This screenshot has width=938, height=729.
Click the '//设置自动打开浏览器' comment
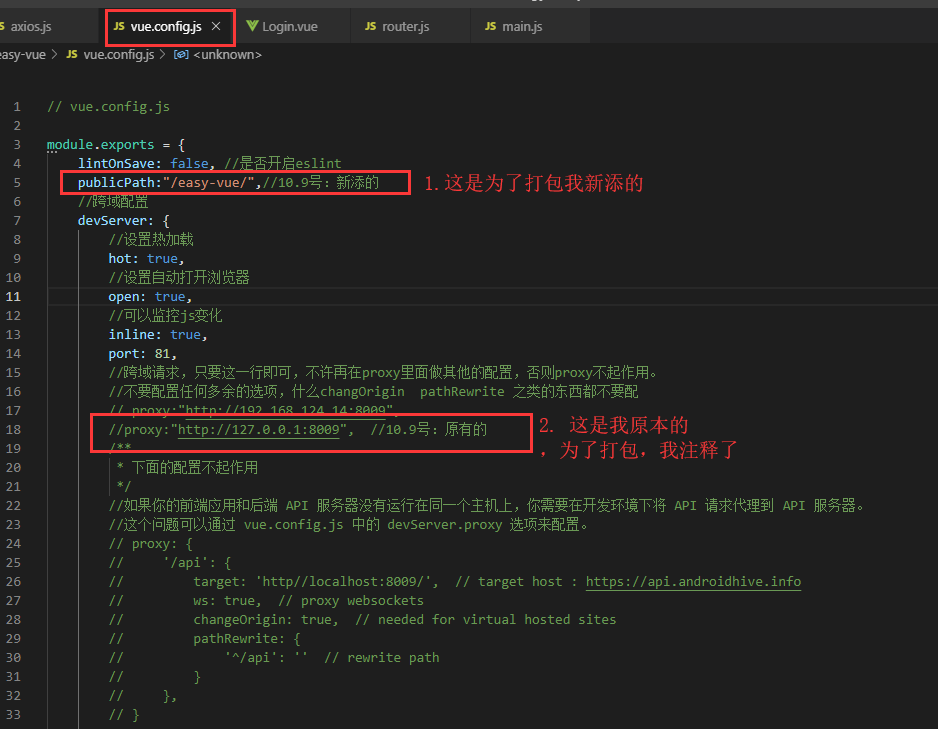click(179, 277)
